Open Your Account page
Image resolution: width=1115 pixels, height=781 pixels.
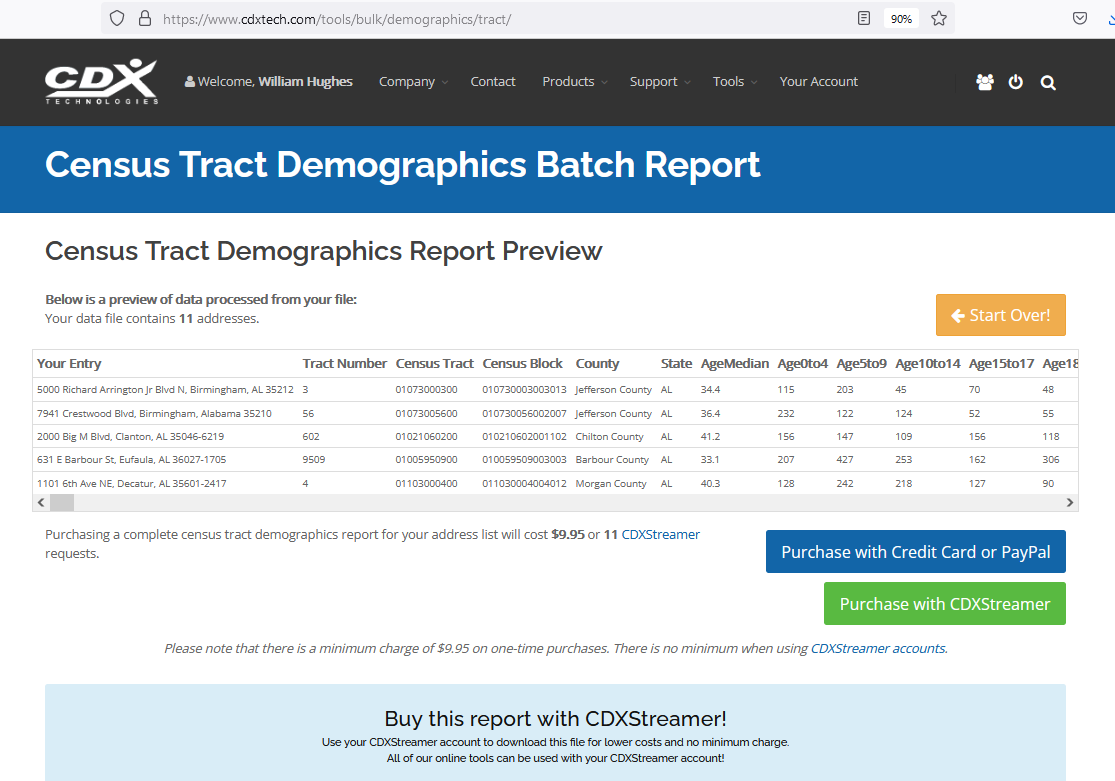tap(818, 82)
